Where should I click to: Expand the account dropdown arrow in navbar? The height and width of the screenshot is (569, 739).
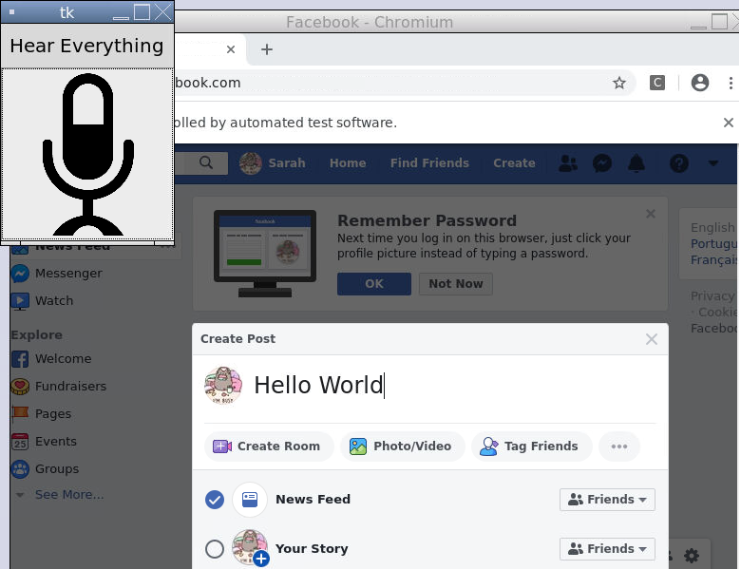713,163
